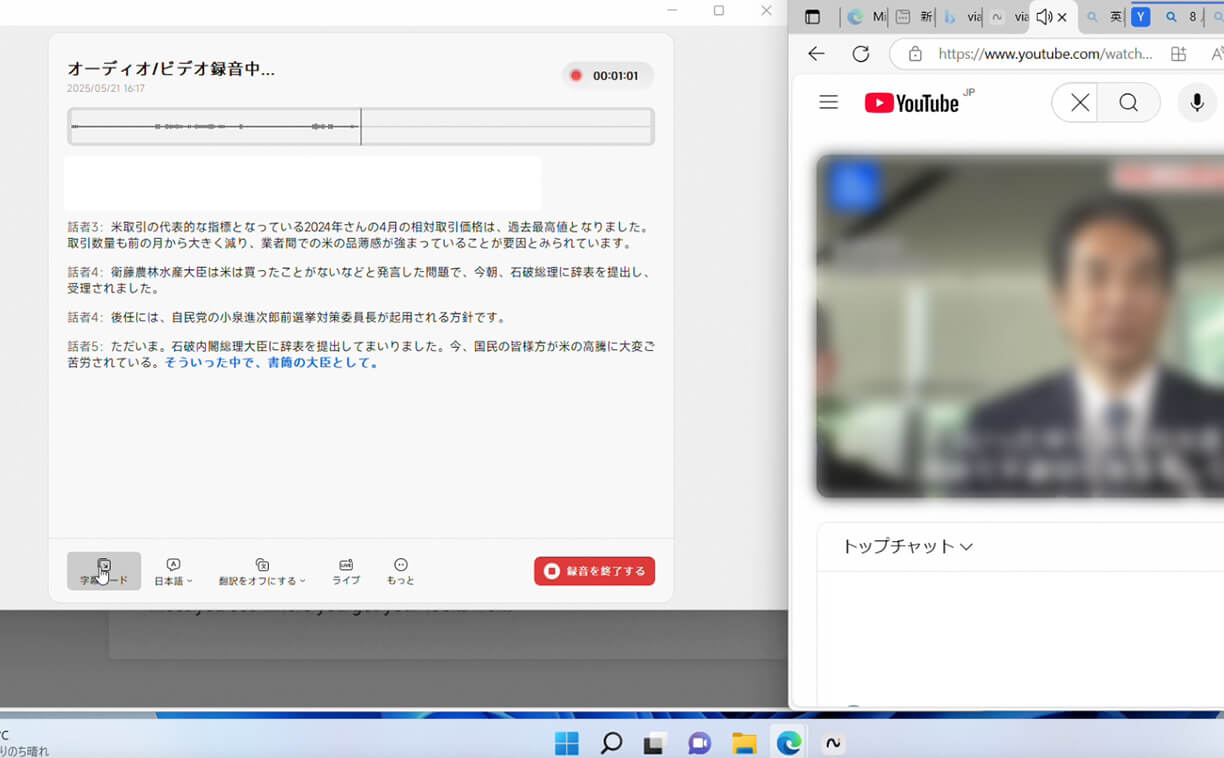Open Edge tab actions menu icon
This screenshot has width=1224, height=758.
point(812,17)
